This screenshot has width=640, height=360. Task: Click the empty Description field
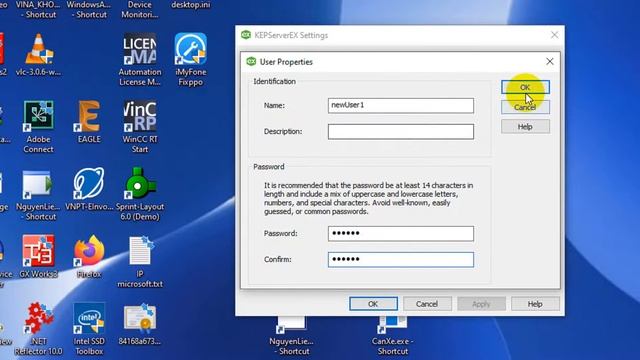(401, 131)
